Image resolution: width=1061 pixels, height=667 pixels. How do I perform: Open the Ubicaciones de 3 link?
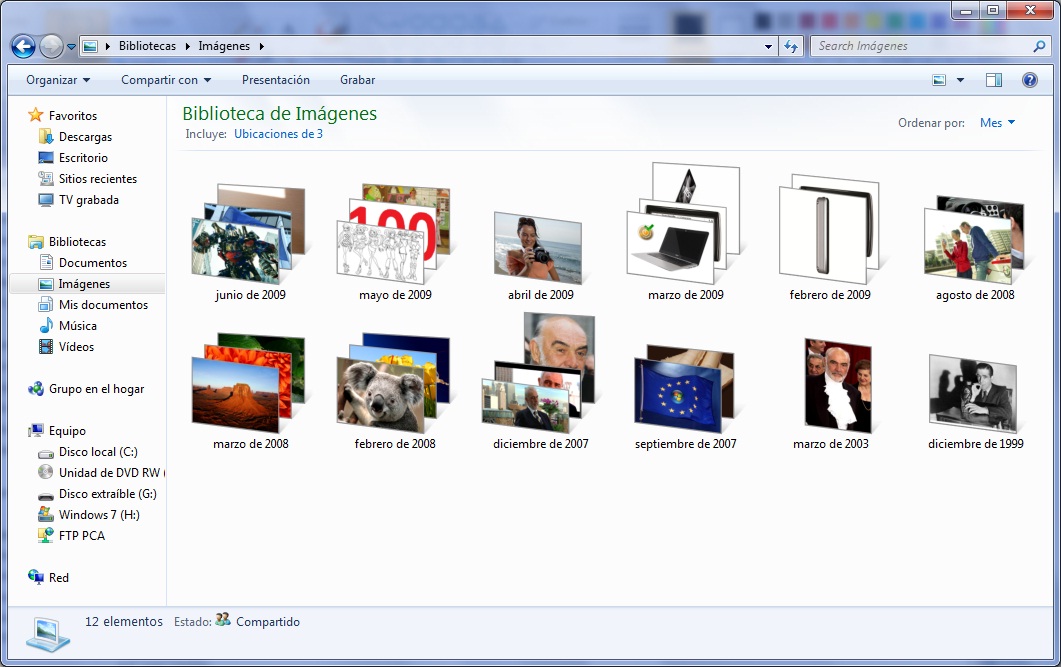278,134
